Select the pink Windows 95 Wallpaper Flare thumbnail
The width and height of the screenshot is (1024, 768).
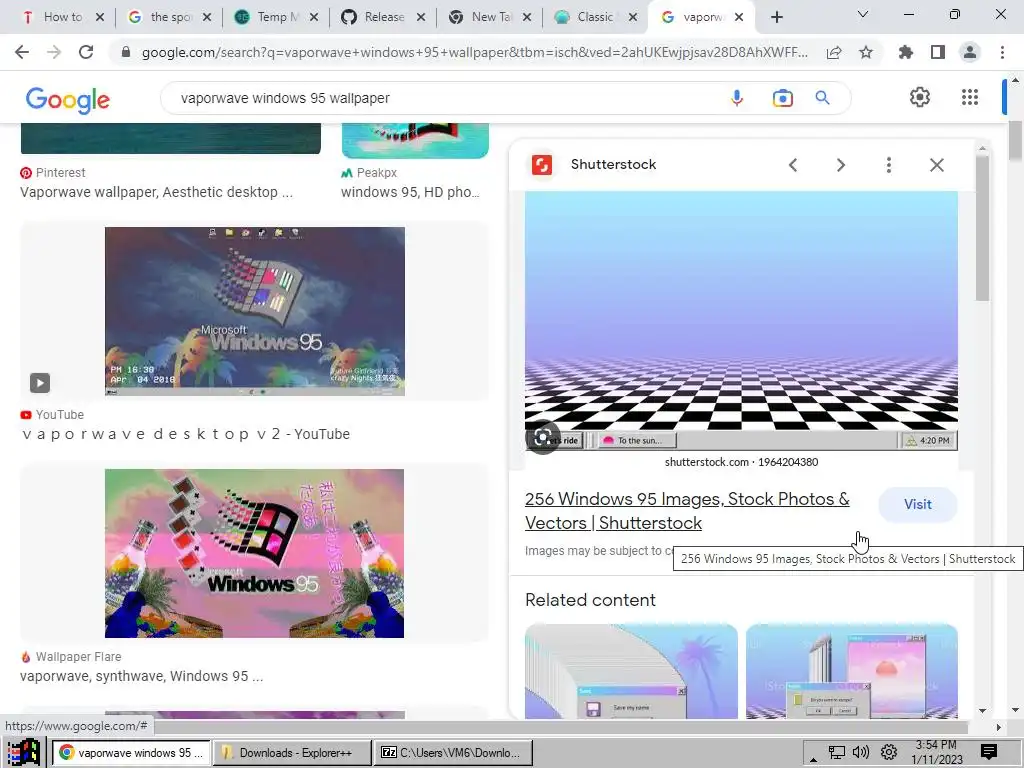(255, 553)
